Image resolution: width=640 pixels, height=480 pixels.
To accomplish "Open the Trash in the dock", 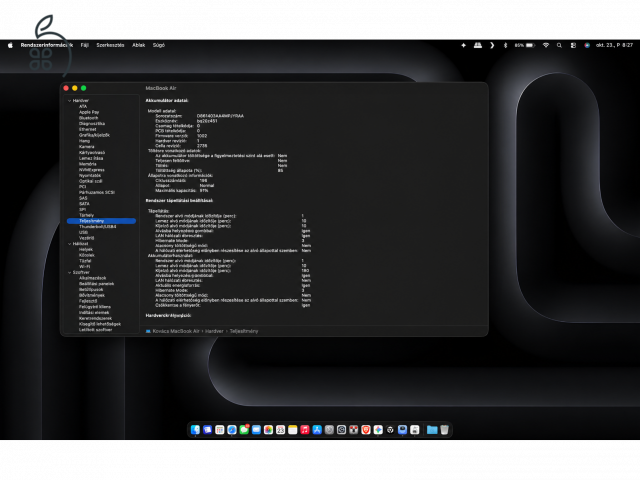I will click(444, 429).
